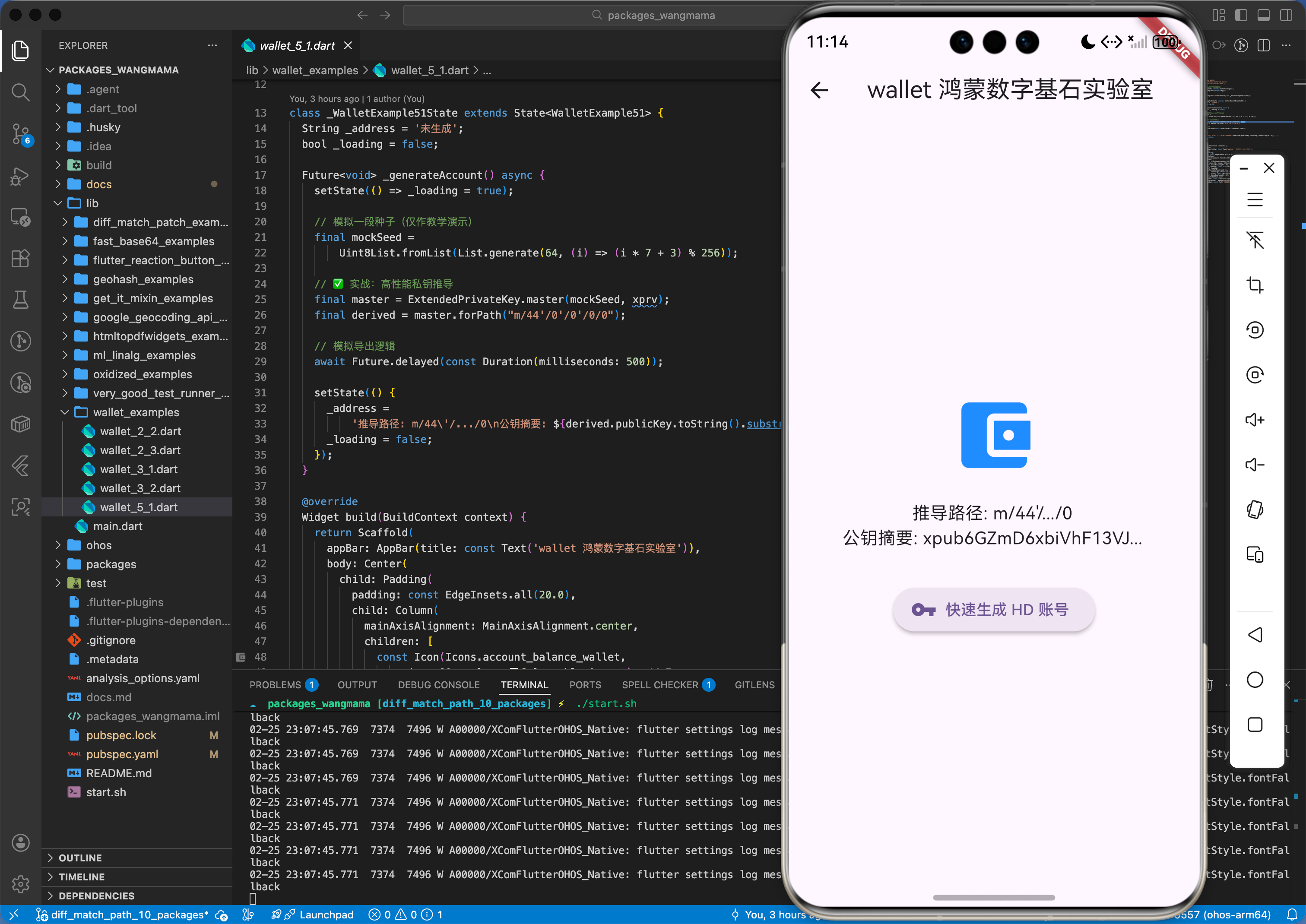Image resolution: width=1306 pixels, height=924 pixels.
Task: Open the Extensions view
Action: (20, 259)
